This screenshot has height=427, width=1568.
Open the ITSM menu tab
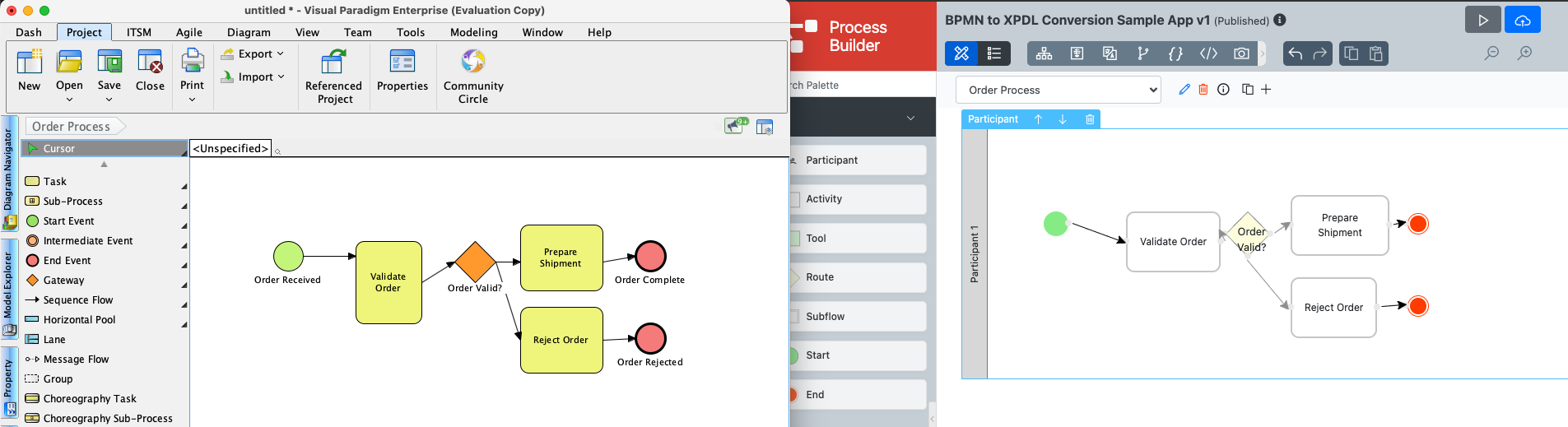coord(139,32)
